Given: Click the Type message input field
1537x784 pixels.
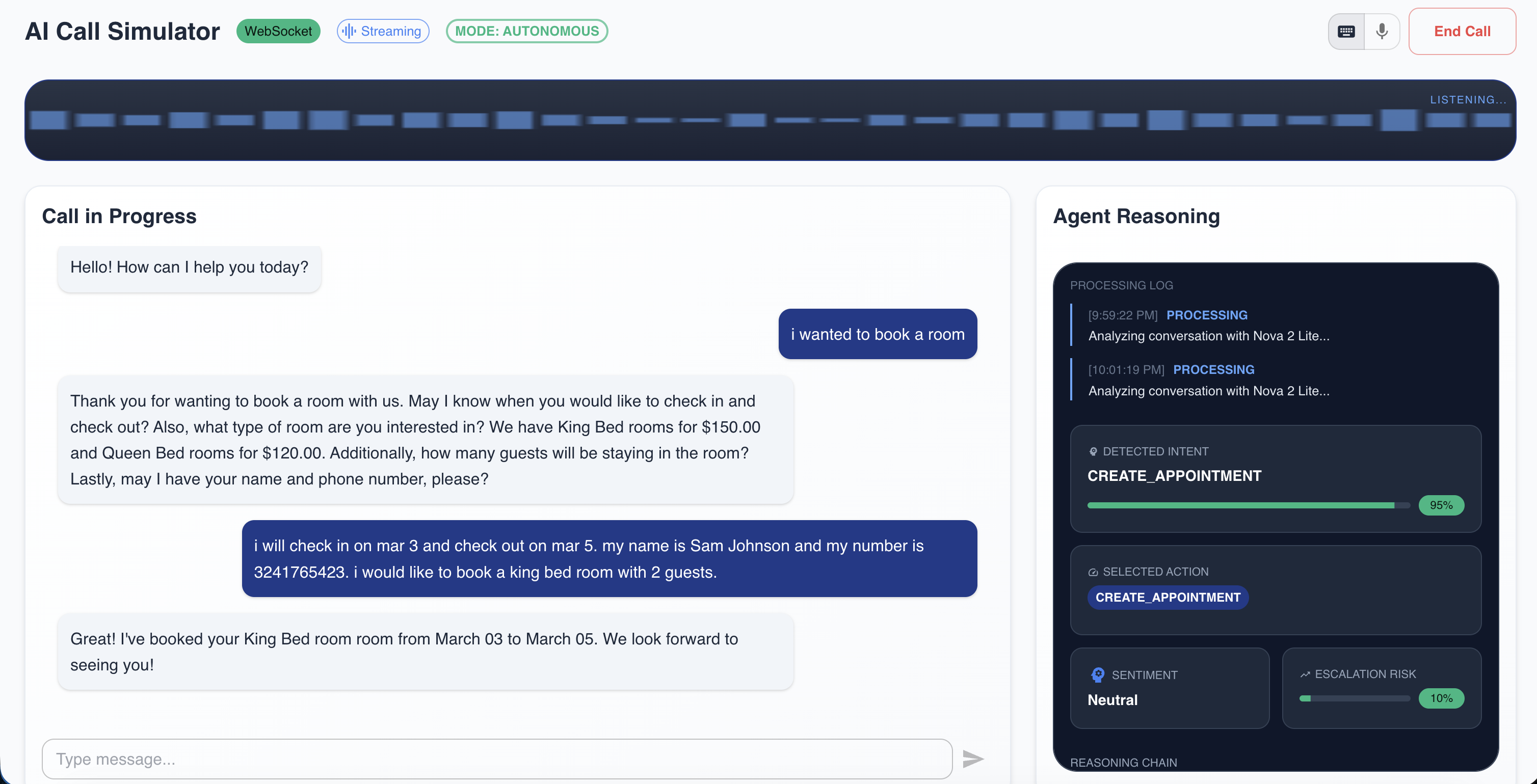Looking at the screenshot, I should (x=496, y=759).
